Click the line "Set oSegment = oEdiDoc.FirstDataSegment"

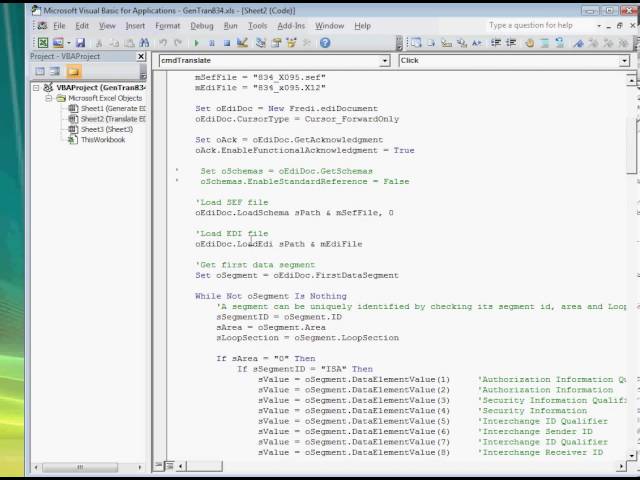[x=297, y=276]
